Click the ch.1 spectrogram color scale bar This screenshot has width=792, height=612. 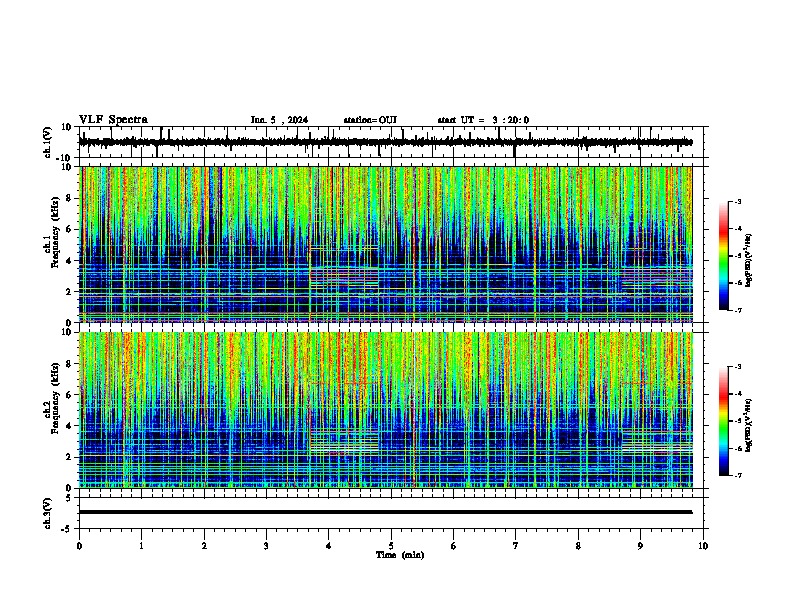(723, 256)
